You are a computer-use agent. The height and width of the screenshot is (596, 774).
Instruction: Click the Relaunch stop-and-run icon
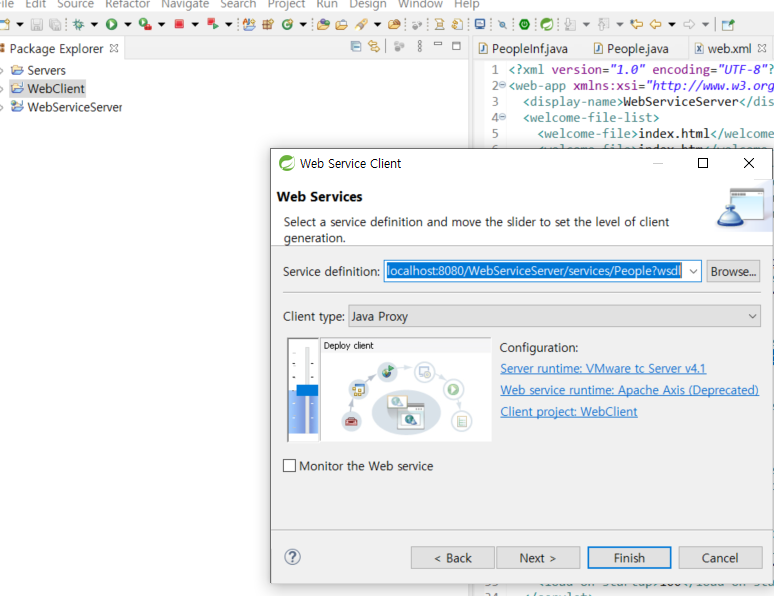tap(213, 24)
